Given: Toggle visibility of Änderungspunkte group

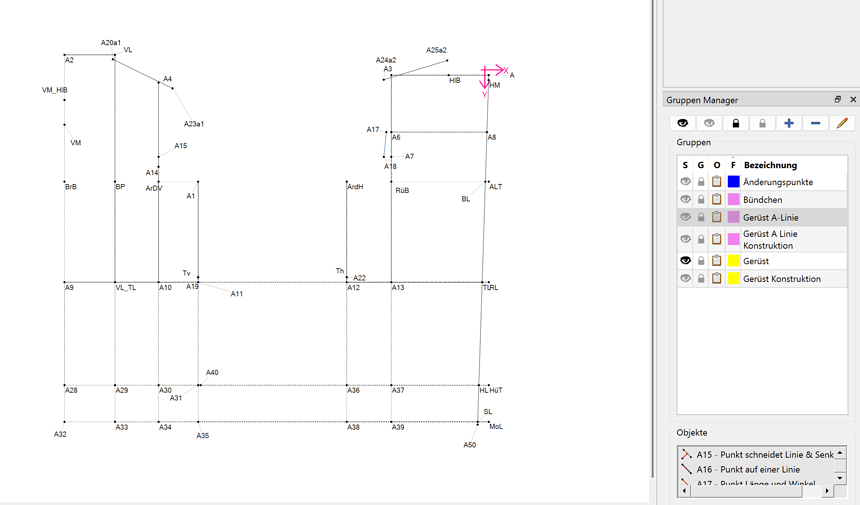Looking at the screenshot, I should tap(686, 182).
